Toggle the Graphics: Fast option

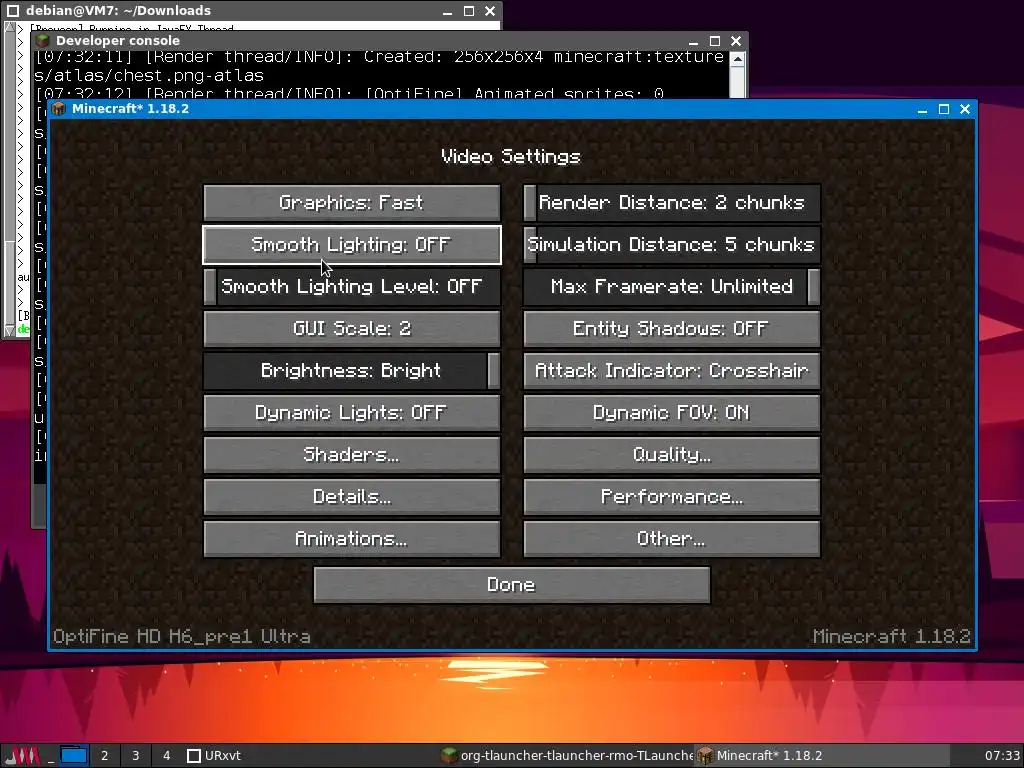352,202
